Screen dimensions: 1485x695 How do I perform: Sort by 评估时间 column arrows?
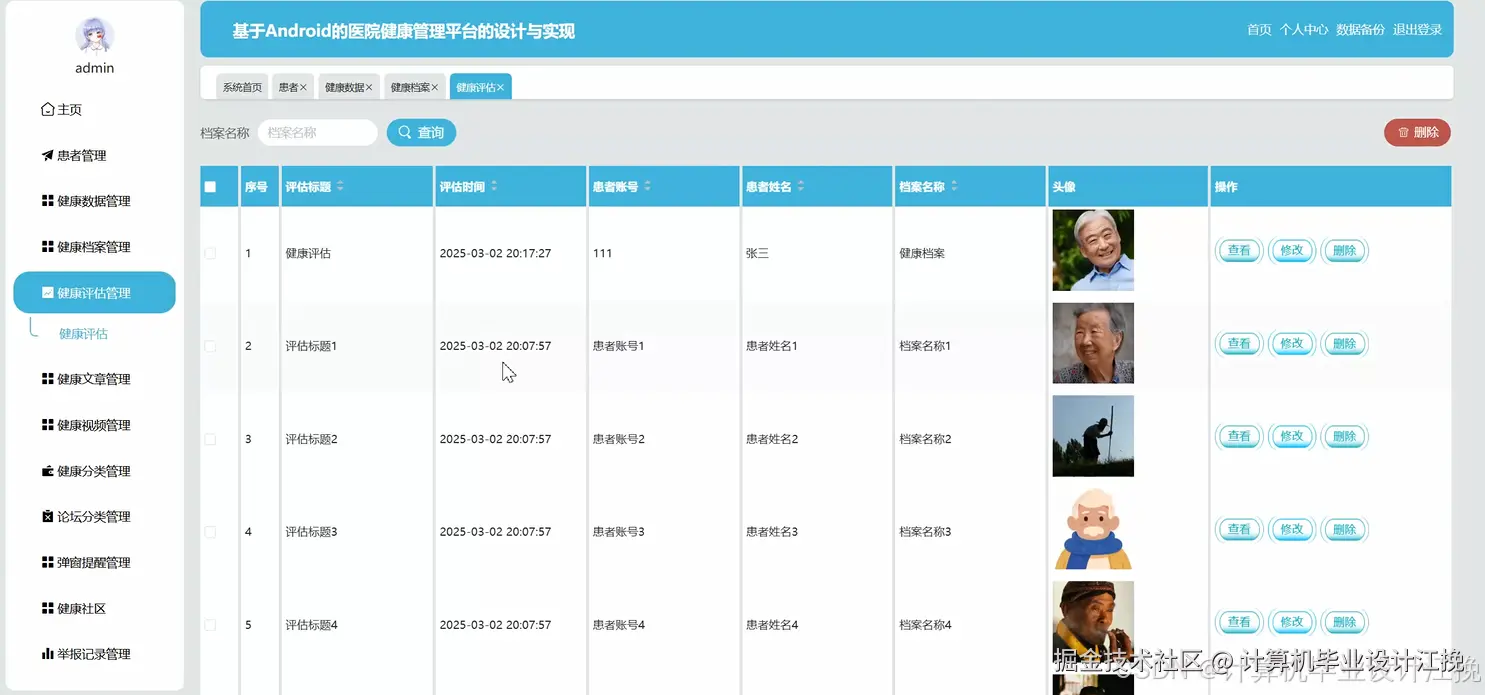tap(494, 187)
